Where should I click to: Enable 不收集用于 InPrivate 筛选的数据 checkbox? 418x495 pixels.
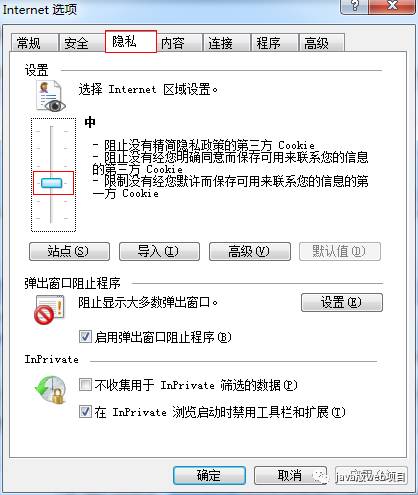tap(85, 385)
